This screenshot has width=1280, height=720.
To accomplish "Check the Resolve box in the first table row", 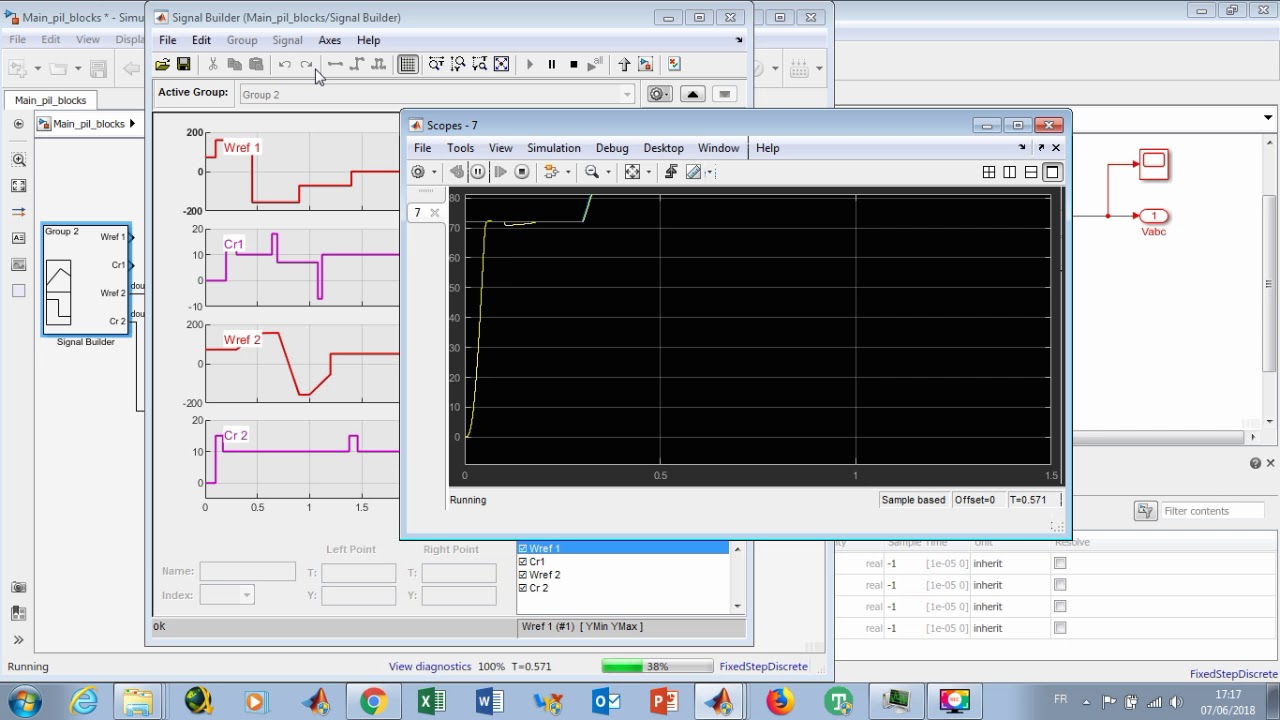I will pos(1060,563).
